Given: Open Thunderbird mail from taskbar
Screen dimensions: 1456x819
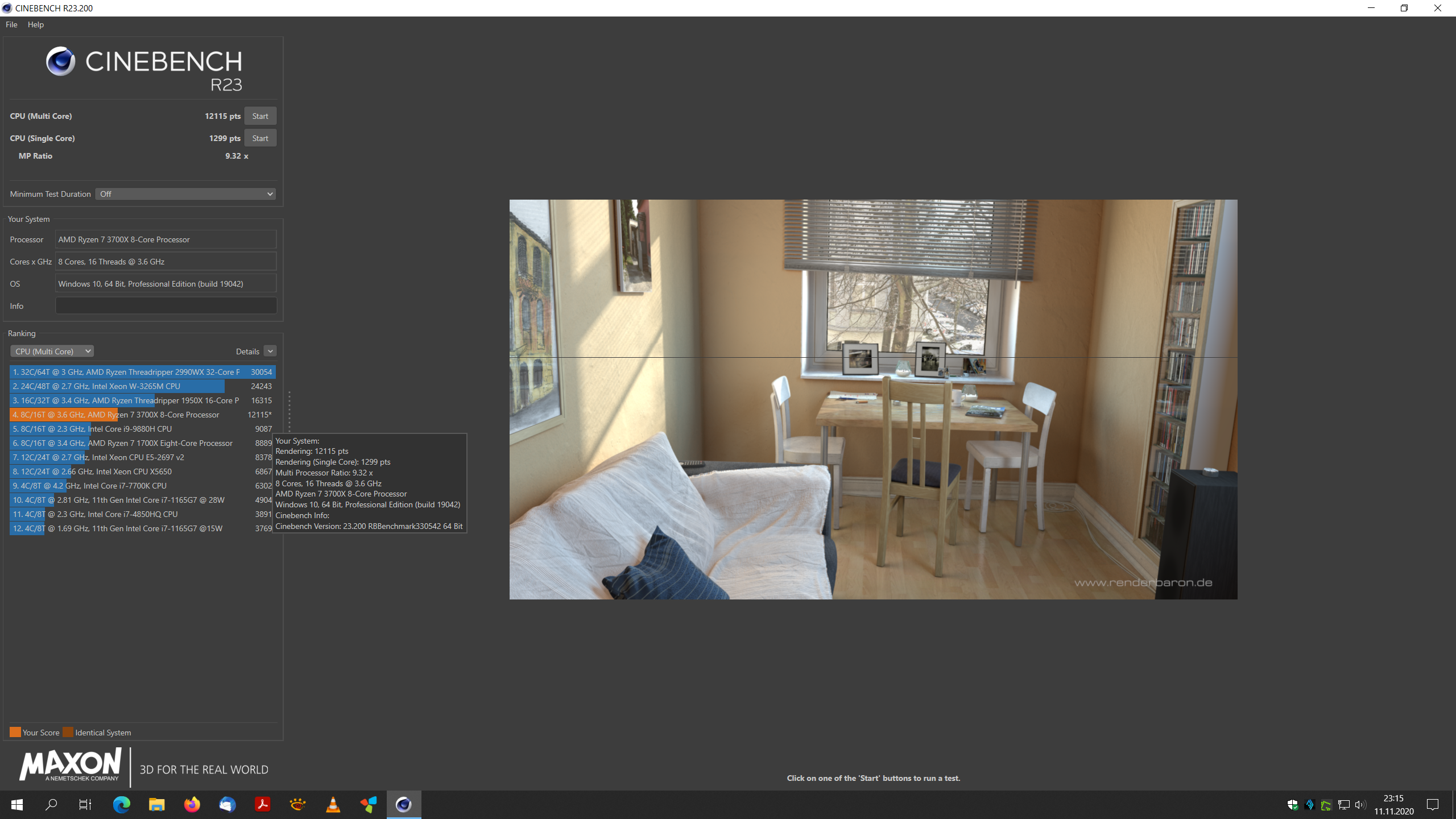Looking at the screenshot, I should pos(227,804).
